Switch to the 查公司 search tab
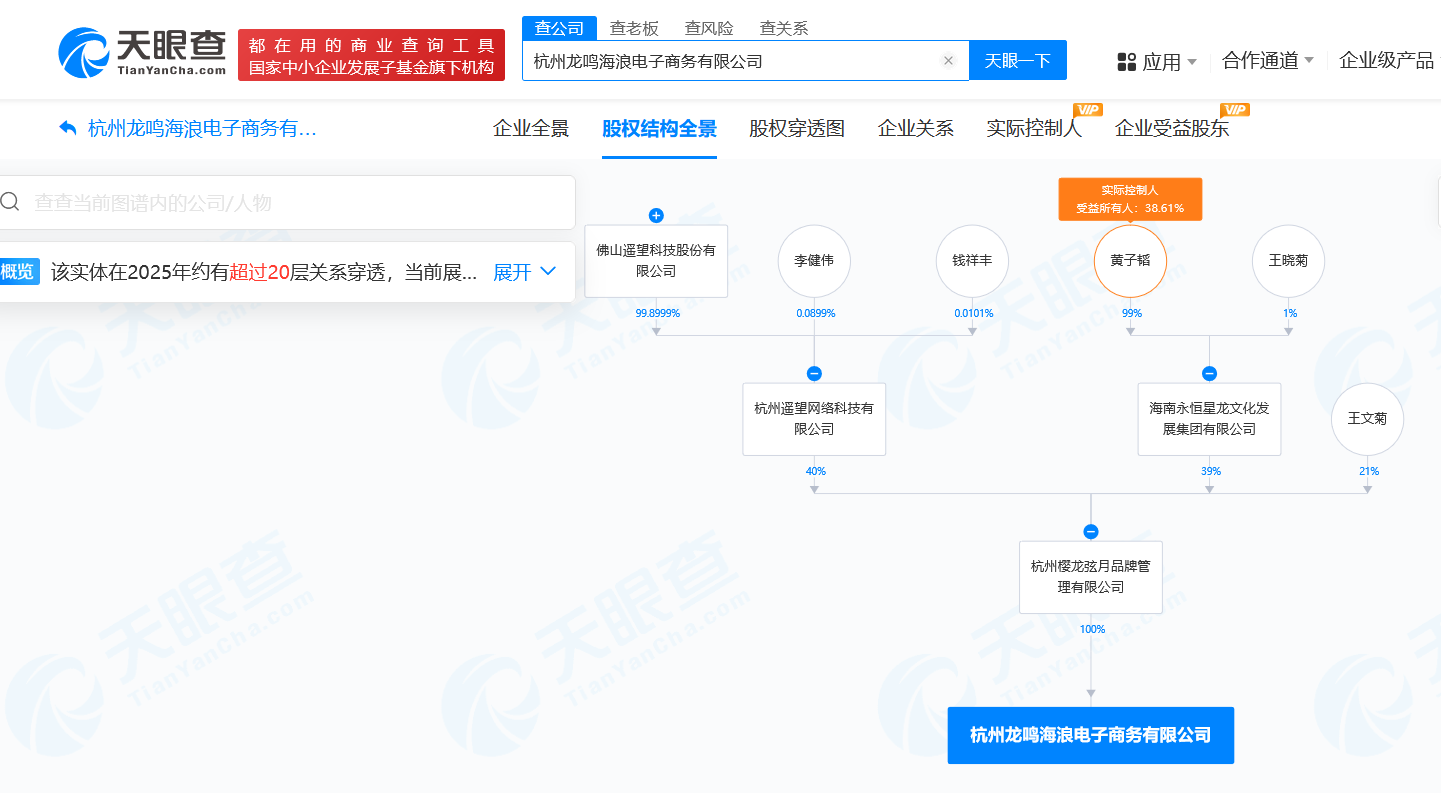The image size is (1441, 793). [x=559, y=28]
